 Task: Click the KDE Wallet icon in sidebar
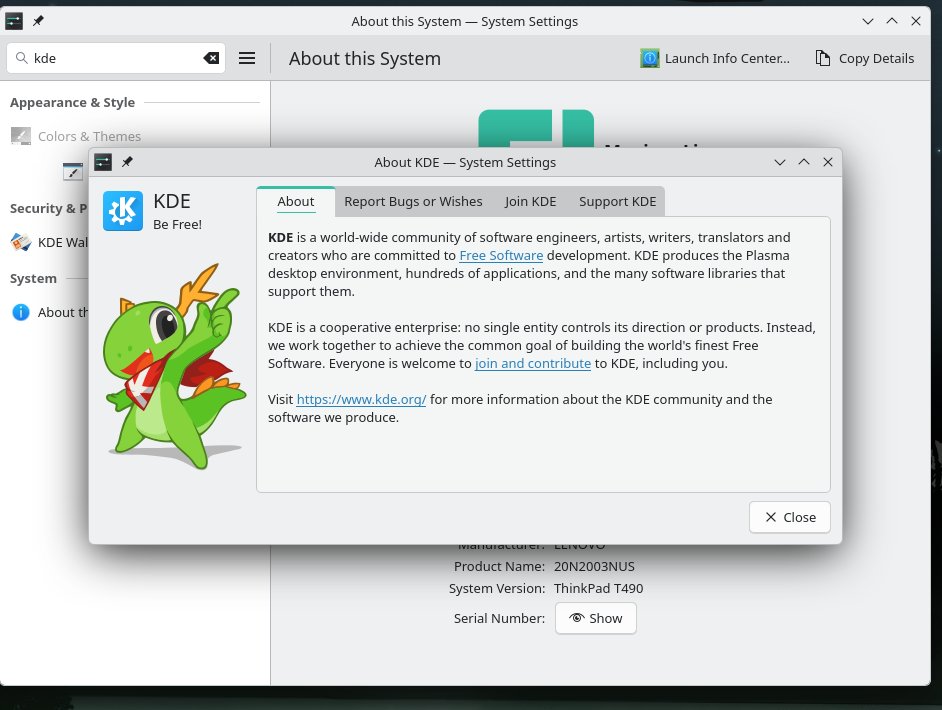pyautogui.click(x=21, y=243)
